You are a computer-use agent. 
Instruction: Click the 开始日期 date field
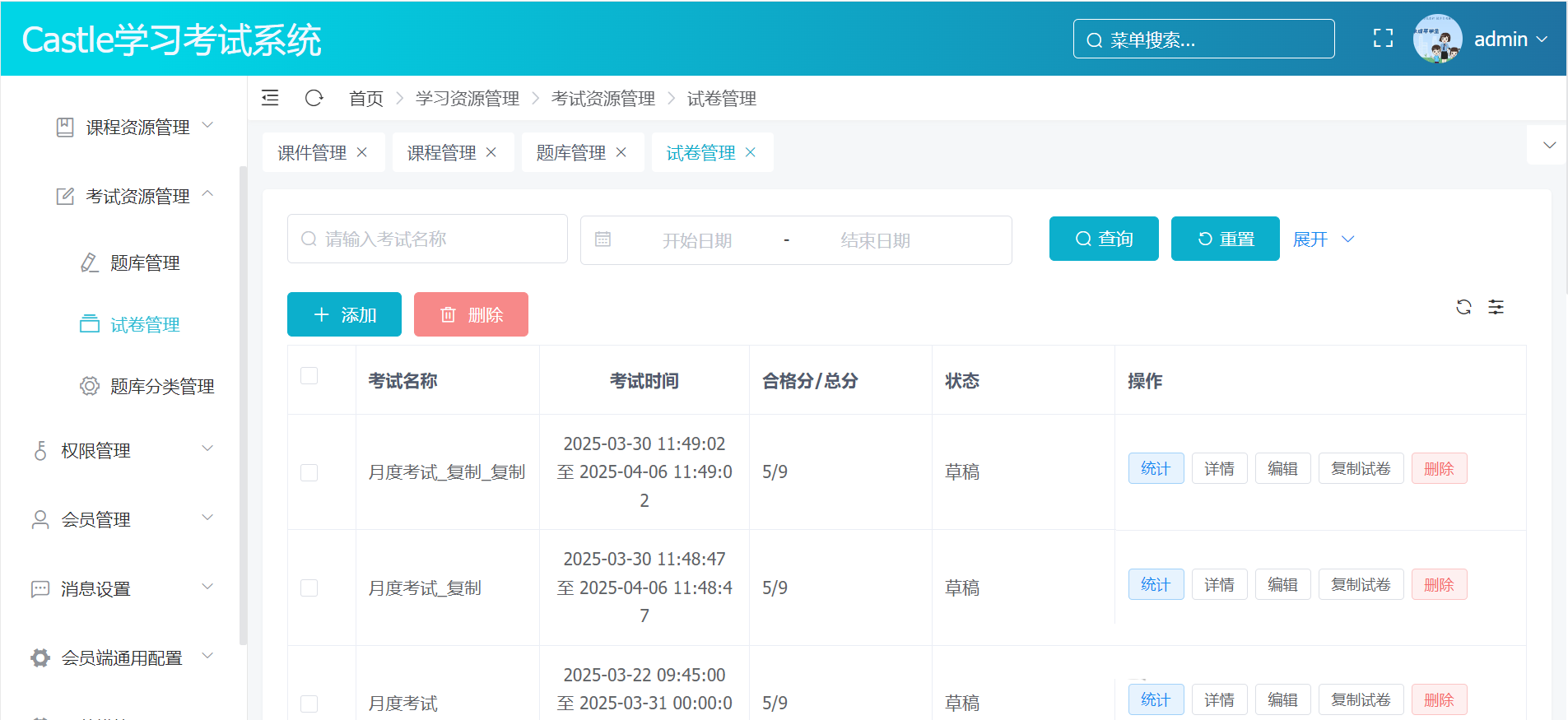tap(696, 240)
